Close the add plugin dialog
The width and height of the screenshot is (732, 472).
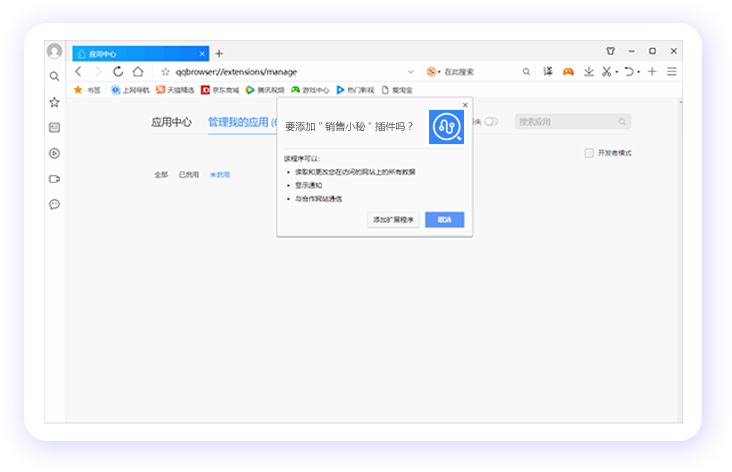pyautogui.click(x=465, y=105)
